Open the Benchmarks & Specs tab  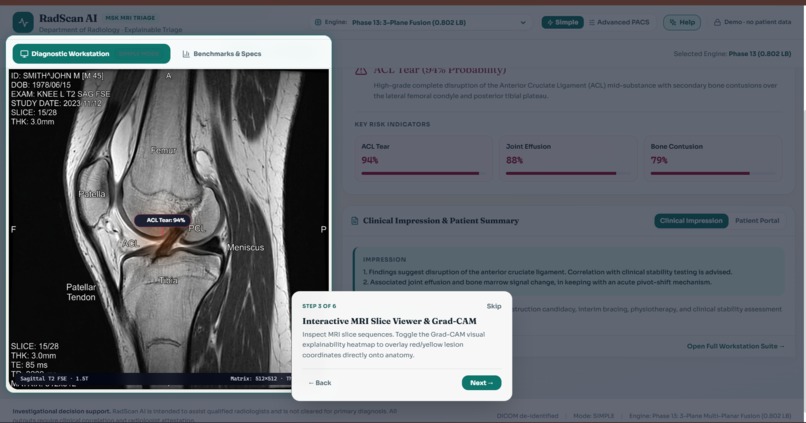222,53
